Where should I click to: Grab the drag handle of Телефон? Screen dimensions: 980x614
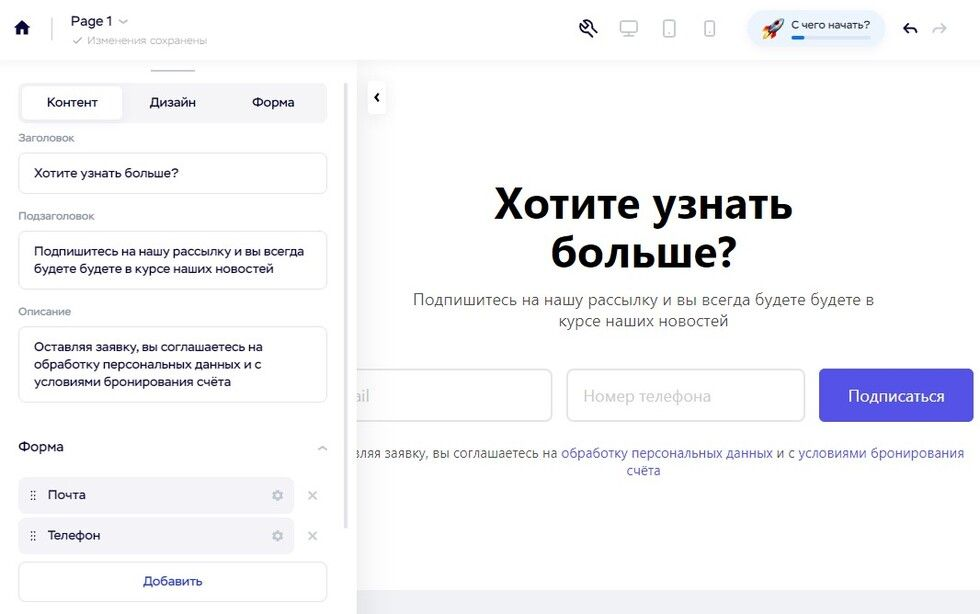33,536
